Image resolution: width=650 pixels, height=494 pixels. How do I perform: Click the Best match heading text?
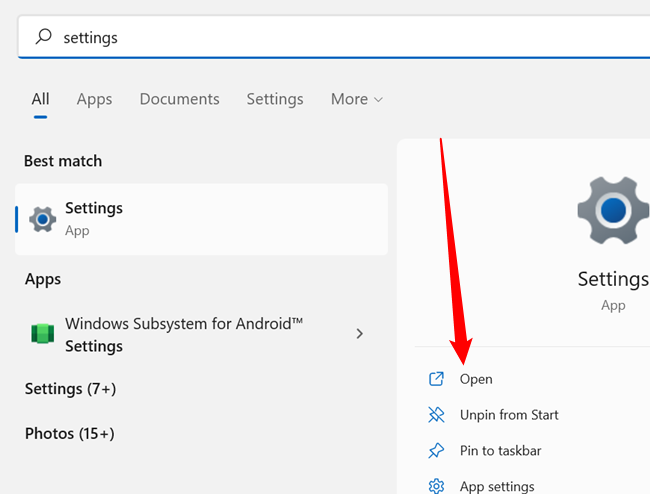63,161
